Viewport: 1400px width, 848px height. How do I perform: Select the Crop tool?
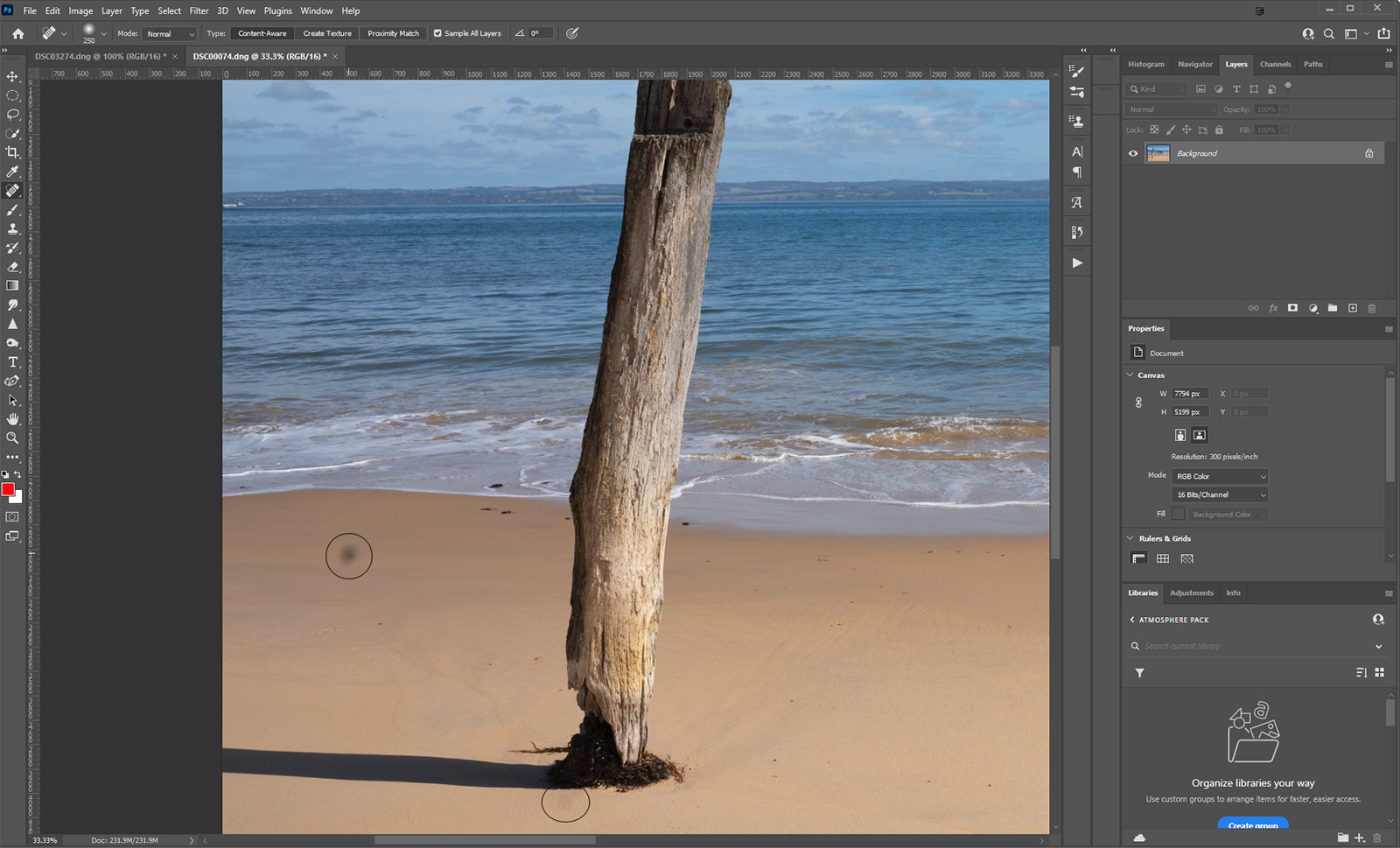tap(12, 152)
